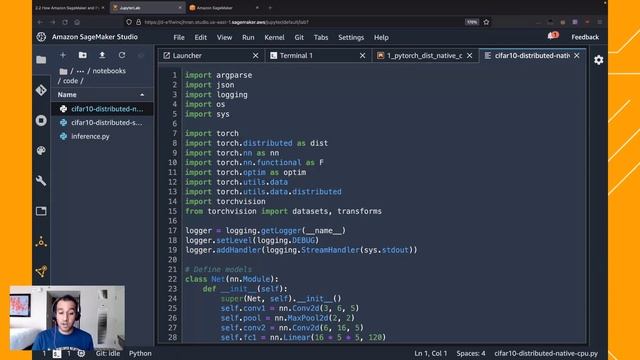Click the cifar10-distributed-native-cpu.py status bar filename

pos(546,353)
